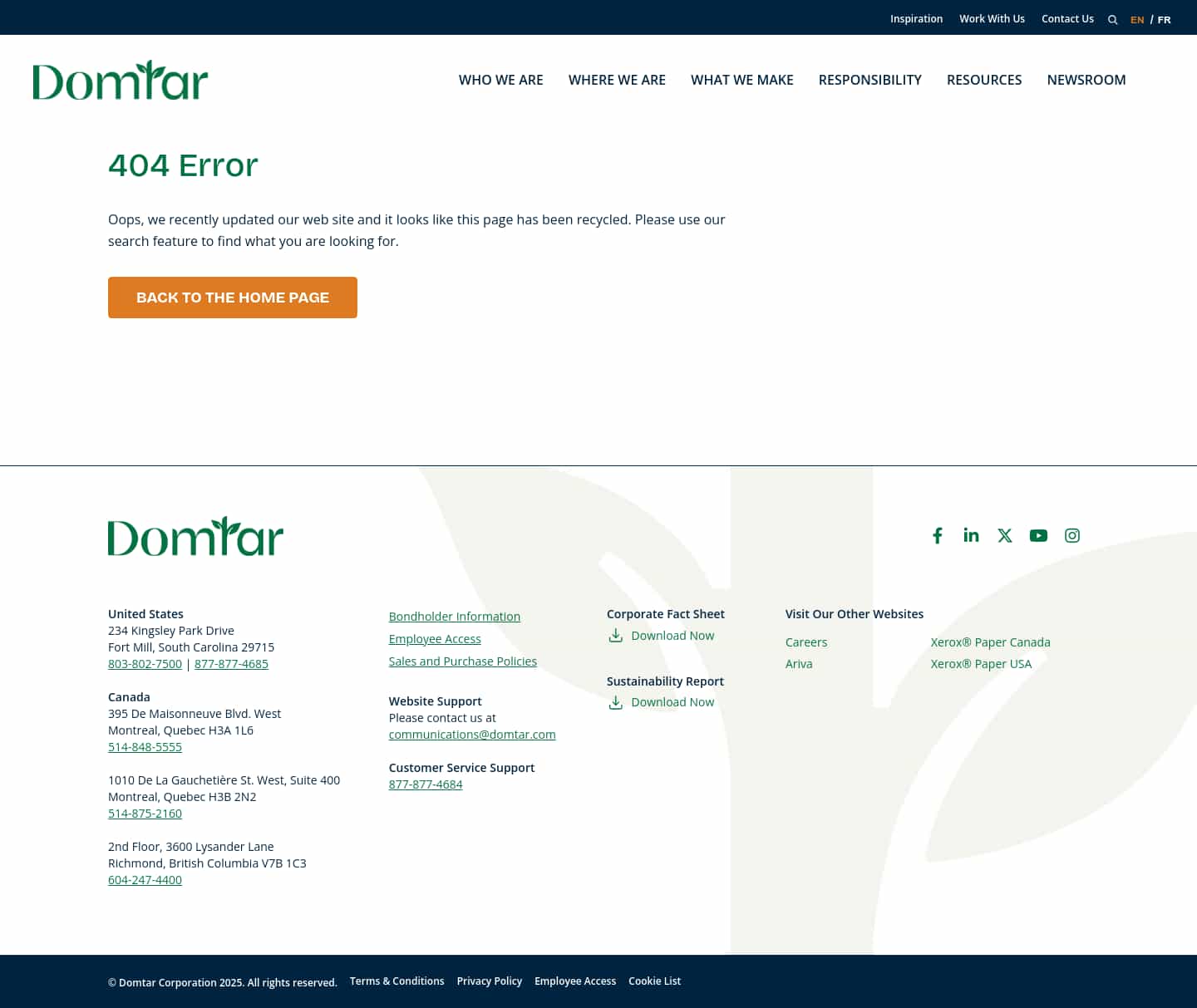Screen dimensions: 1197x1008
Task: Open Domtar Facebook page icon
Action: coord(938,536)
